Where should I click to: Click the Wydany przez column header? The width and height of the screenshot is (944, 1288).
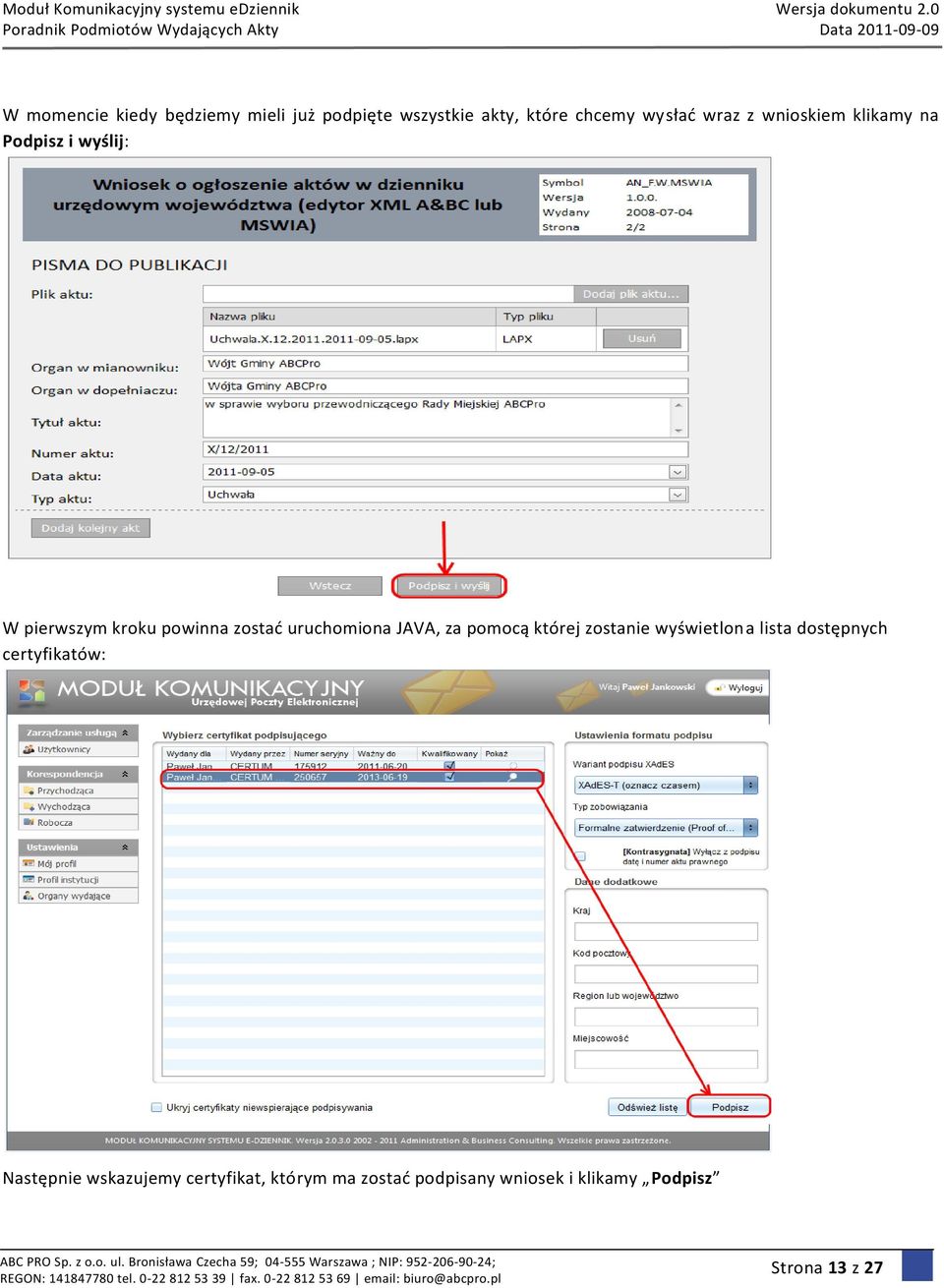(x=258, y=753)
